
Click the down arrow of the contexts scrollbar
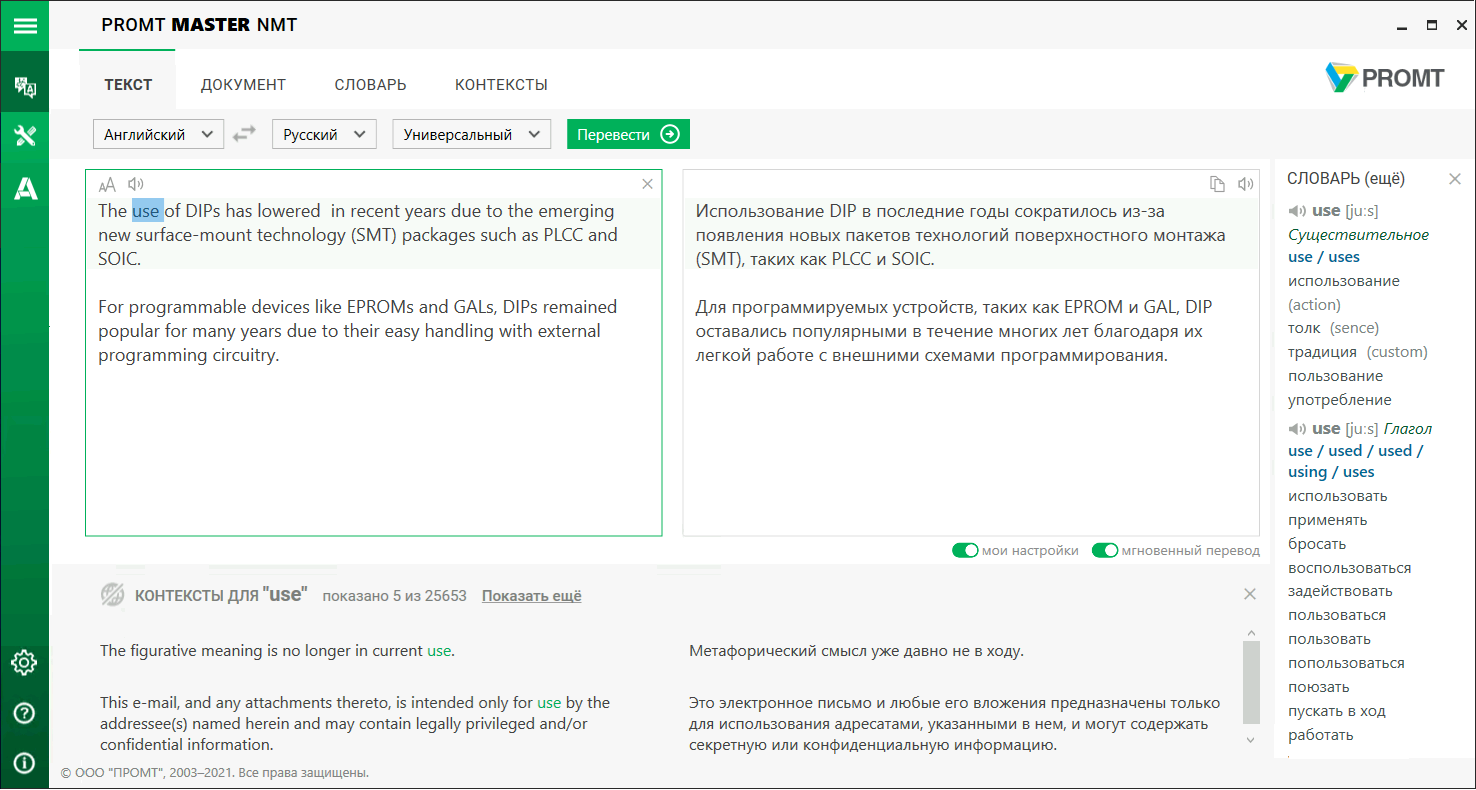(1251, 739)
